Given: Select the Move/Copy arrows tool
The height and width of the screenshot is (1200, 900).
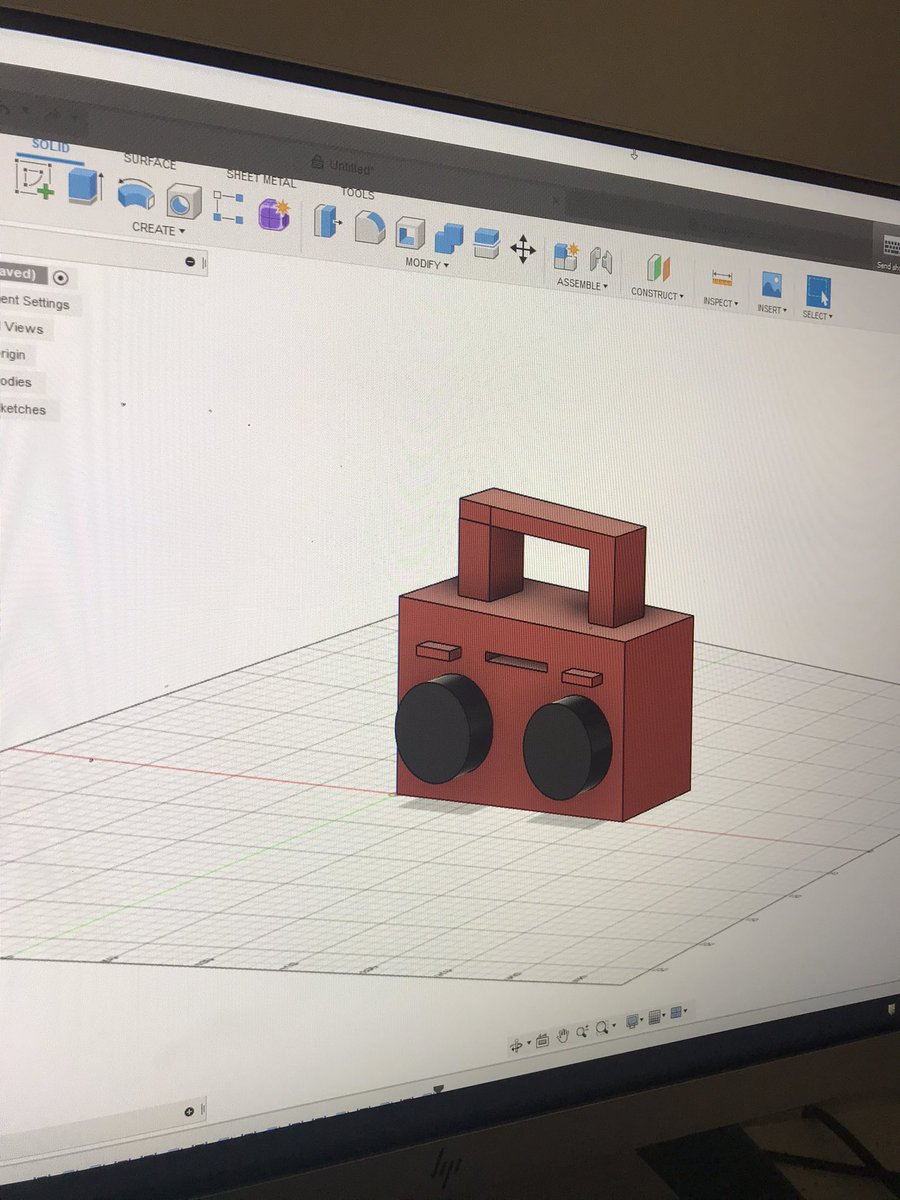Looking at the screenshot, I should (523, 249).
